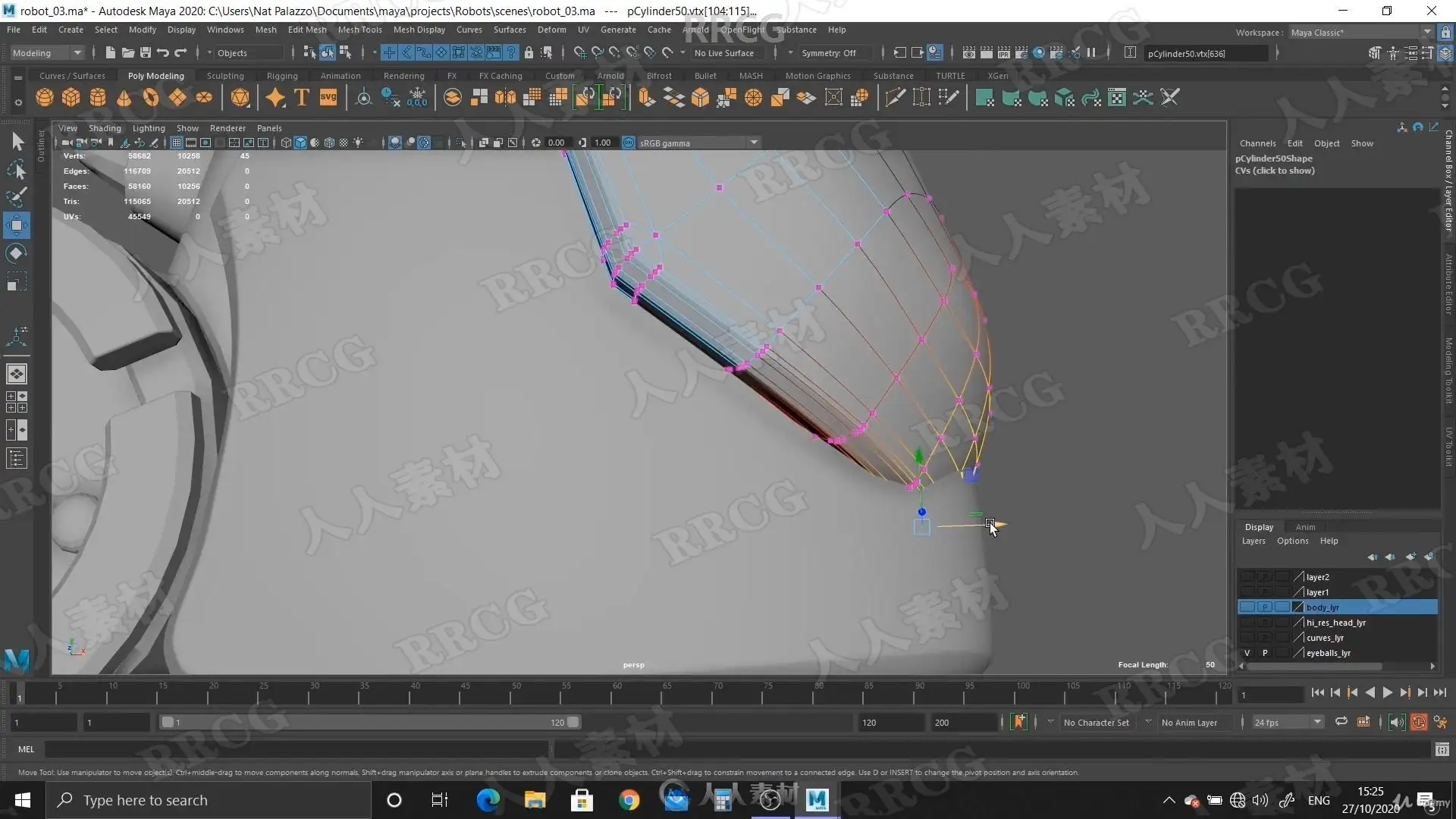Open the Modeling menu set dropdown
1456x819 pixels.
point(77,53)
